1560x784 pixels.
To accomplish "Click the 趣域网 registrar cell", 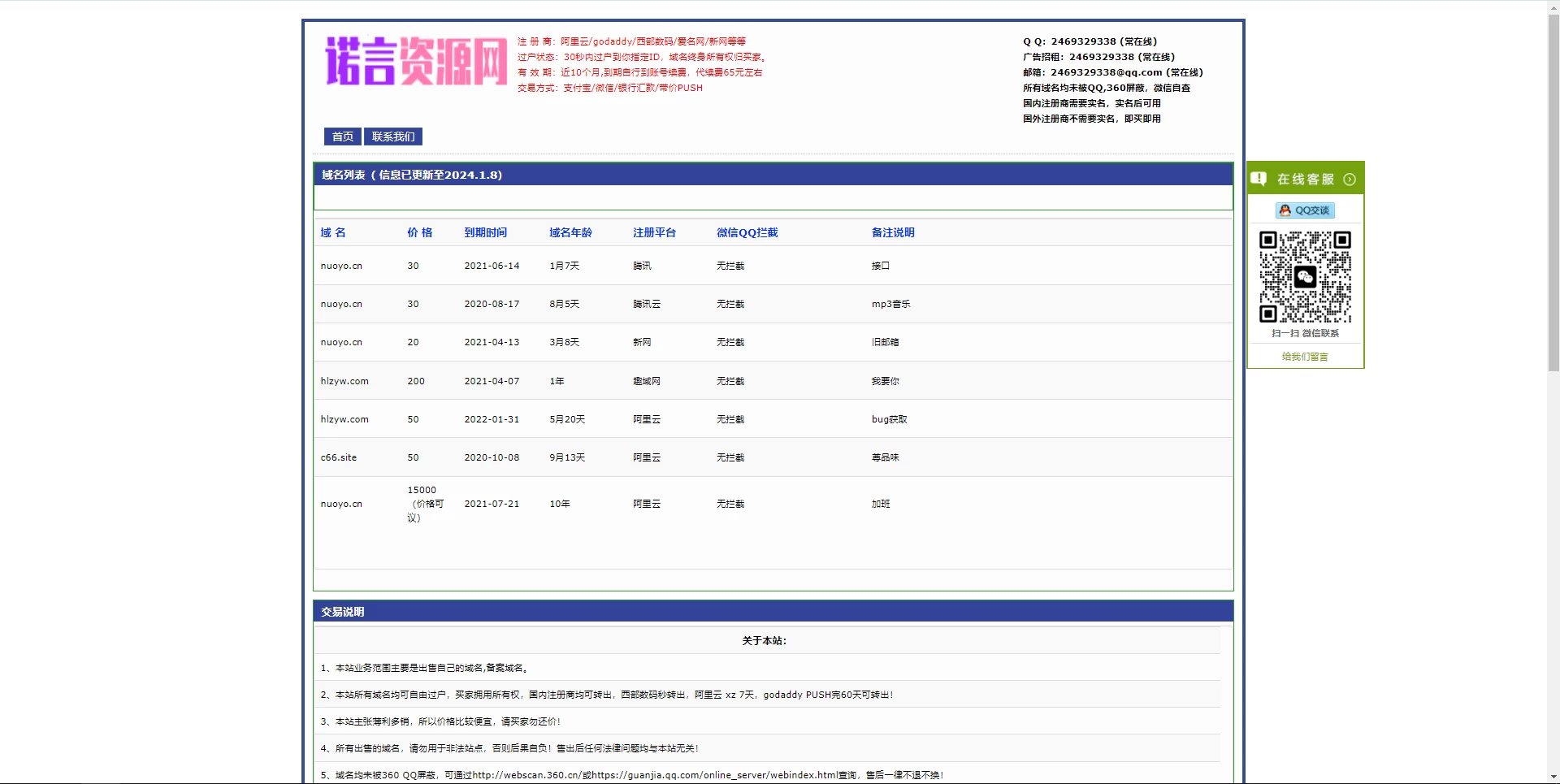I will [x=647, y=381].
